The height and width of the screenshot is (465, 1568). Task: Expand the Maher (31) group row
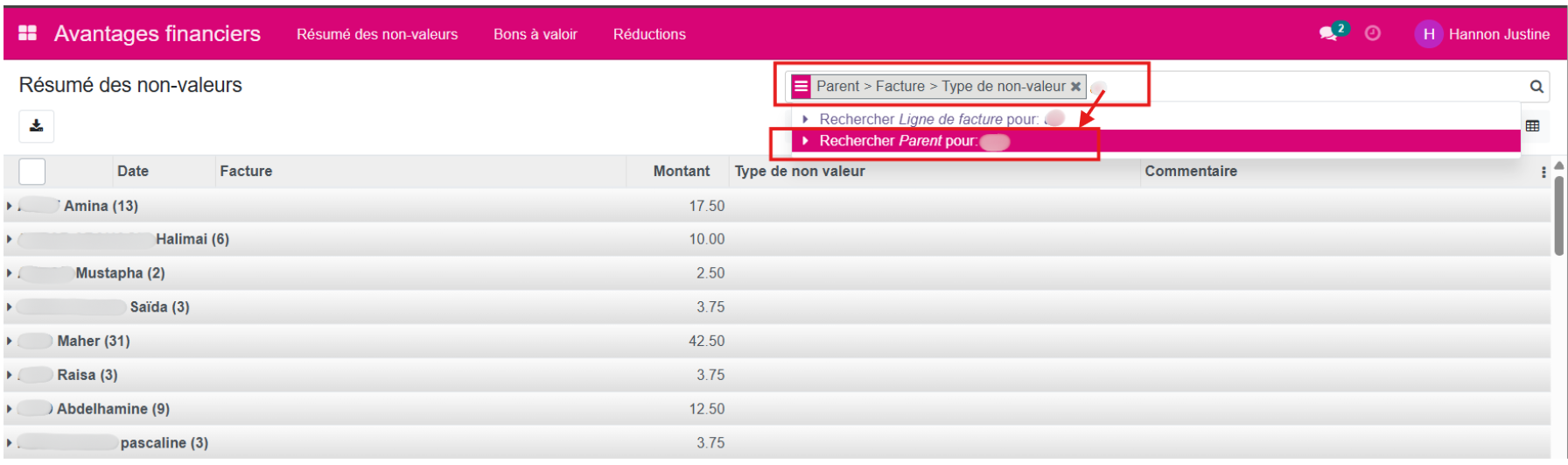tap(10, 341)
